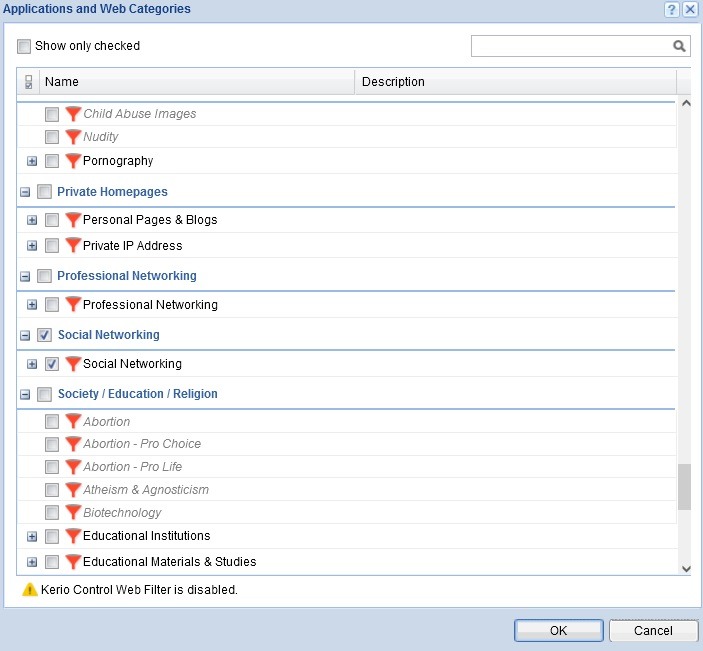The height and width of the screenshot is (651, 703).
Task: Click the help question mark icon
Action: (671, 9)
